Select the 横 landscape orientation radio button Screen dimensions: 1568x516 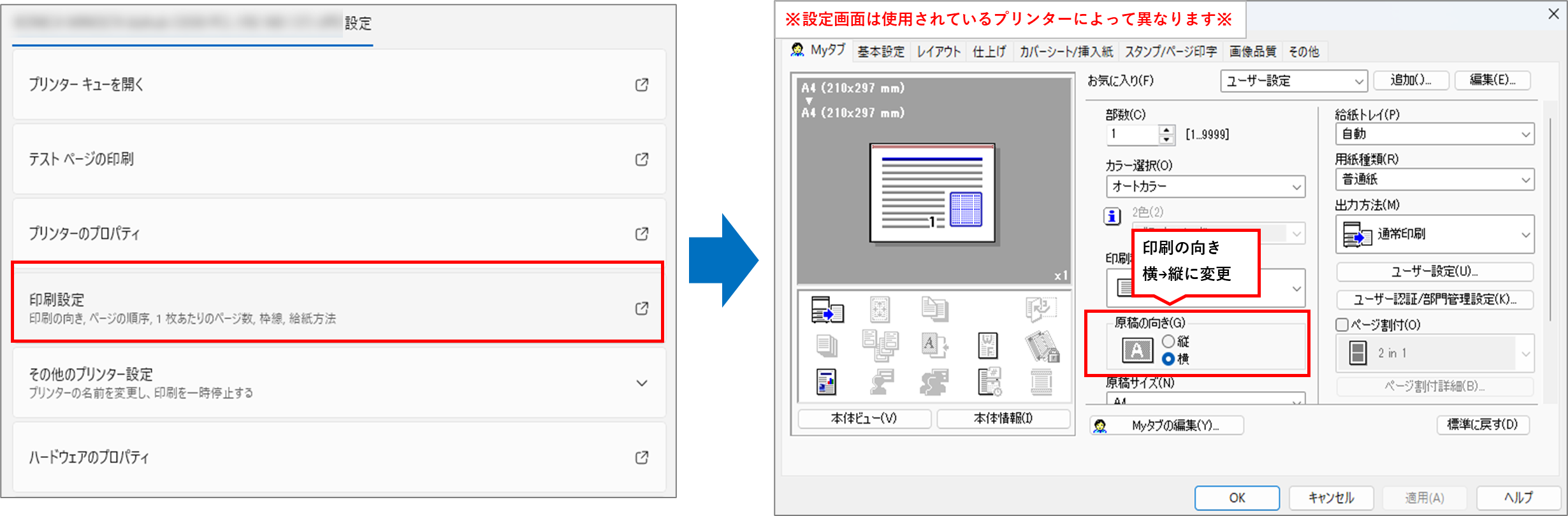1168,359
